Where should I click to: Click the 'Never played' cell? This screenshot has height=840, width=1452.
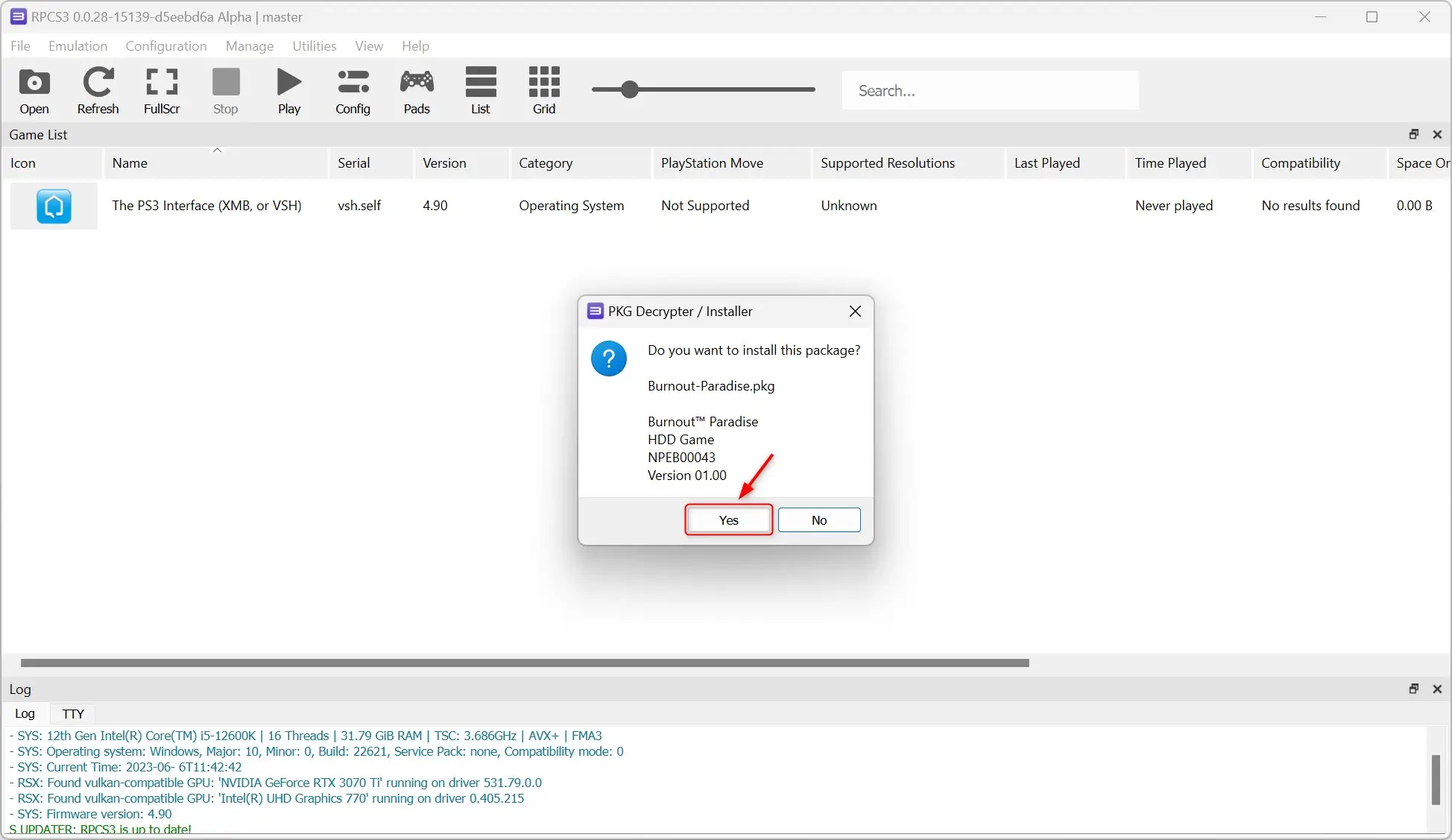pos(1174,205)
